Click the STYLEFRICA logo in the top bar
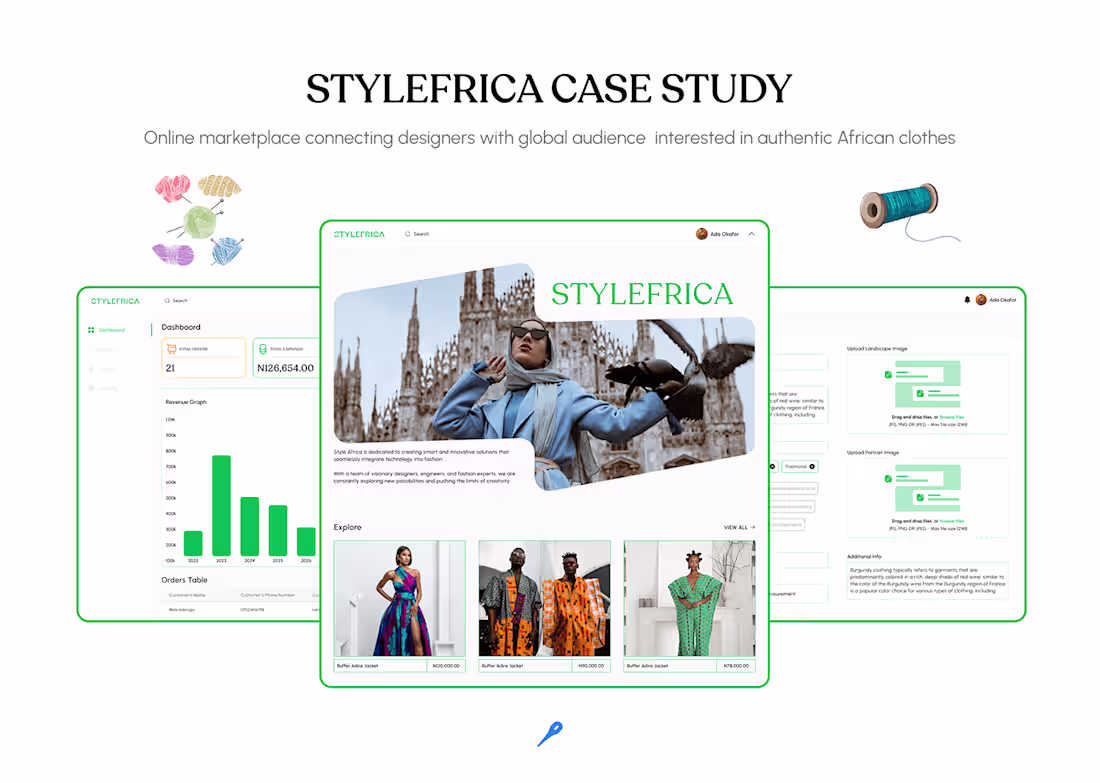 point(358,233)
